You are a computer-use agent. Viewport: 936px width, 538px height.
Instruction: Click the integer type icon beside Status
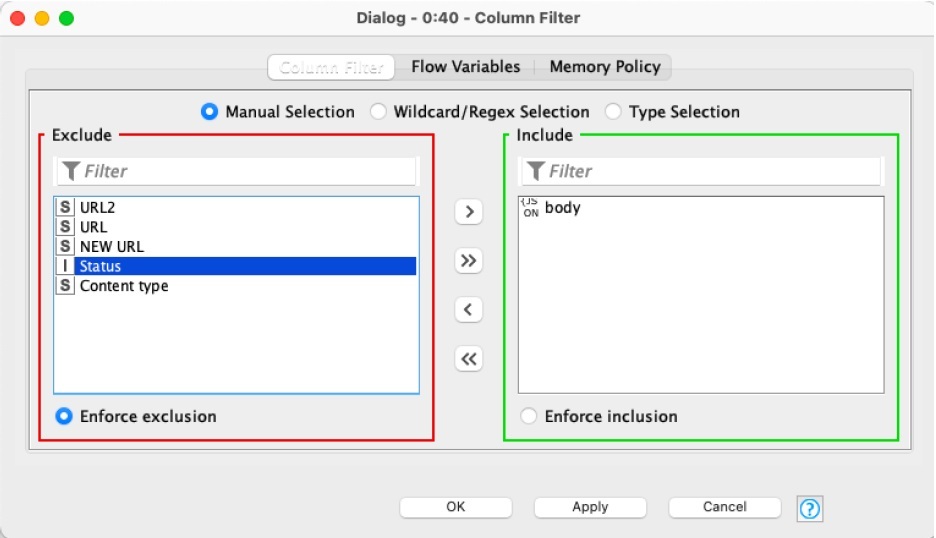pos(65,266)
